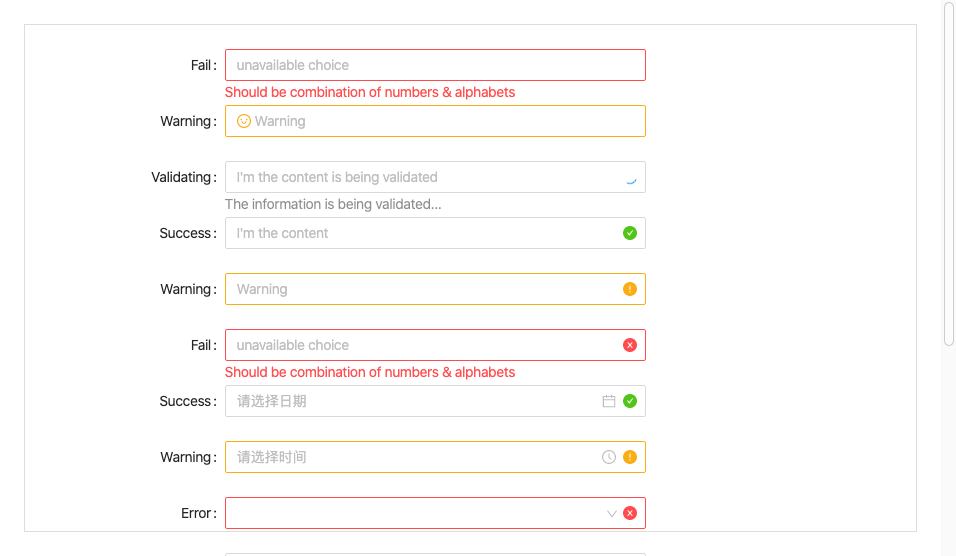Viewport: 956px width, 556px height.
Task: Click the clock icon in time picker
Action: [608, 457]
